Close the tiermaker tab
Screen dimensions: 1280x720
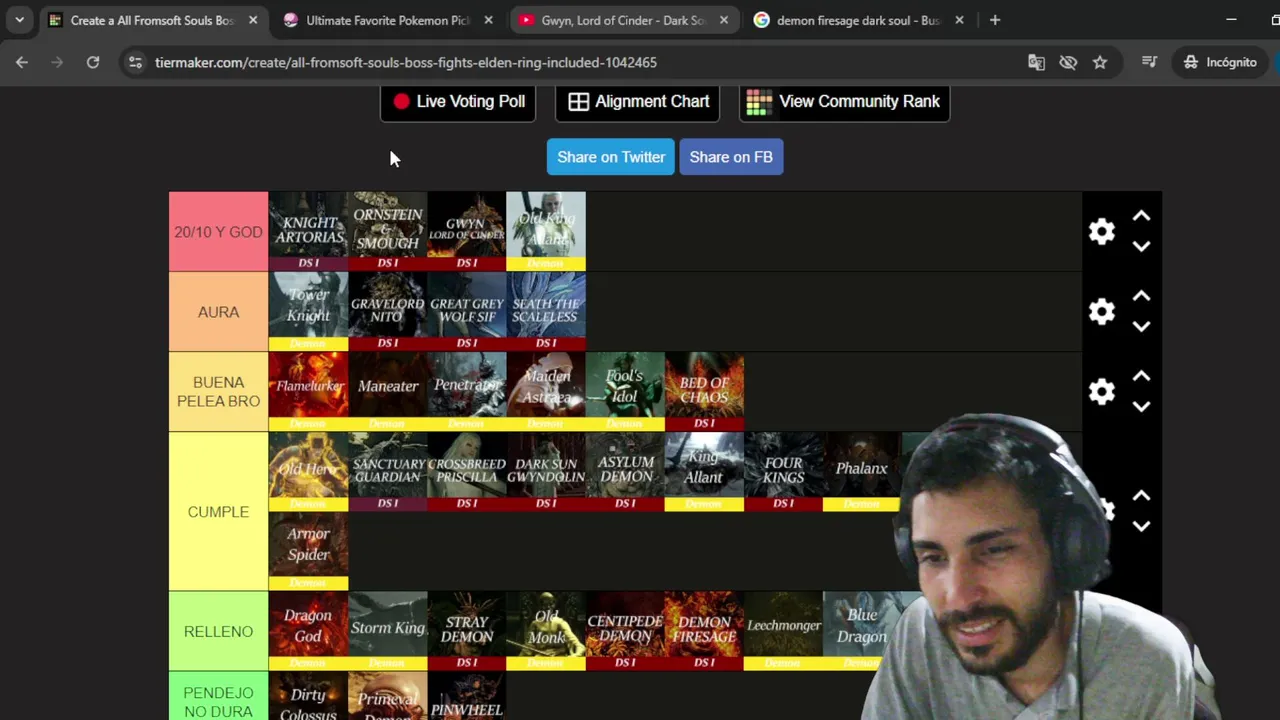coord(253,20)
